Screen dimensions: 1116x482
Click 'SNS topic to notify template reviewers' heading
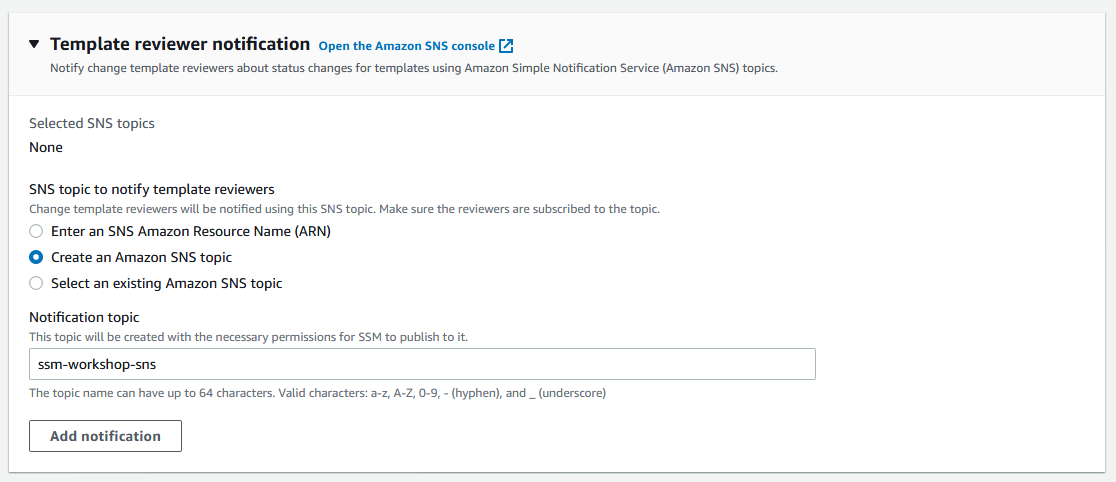click(152, 189)
